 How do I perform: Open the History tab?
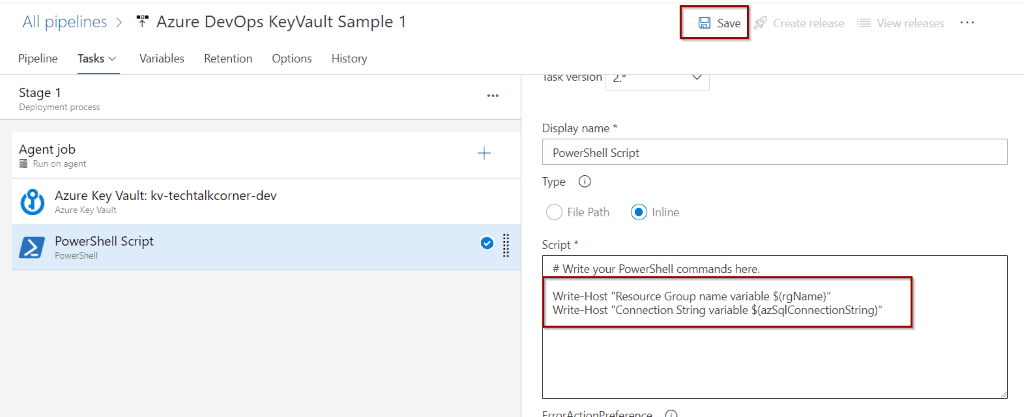click(x=349, y=59)
